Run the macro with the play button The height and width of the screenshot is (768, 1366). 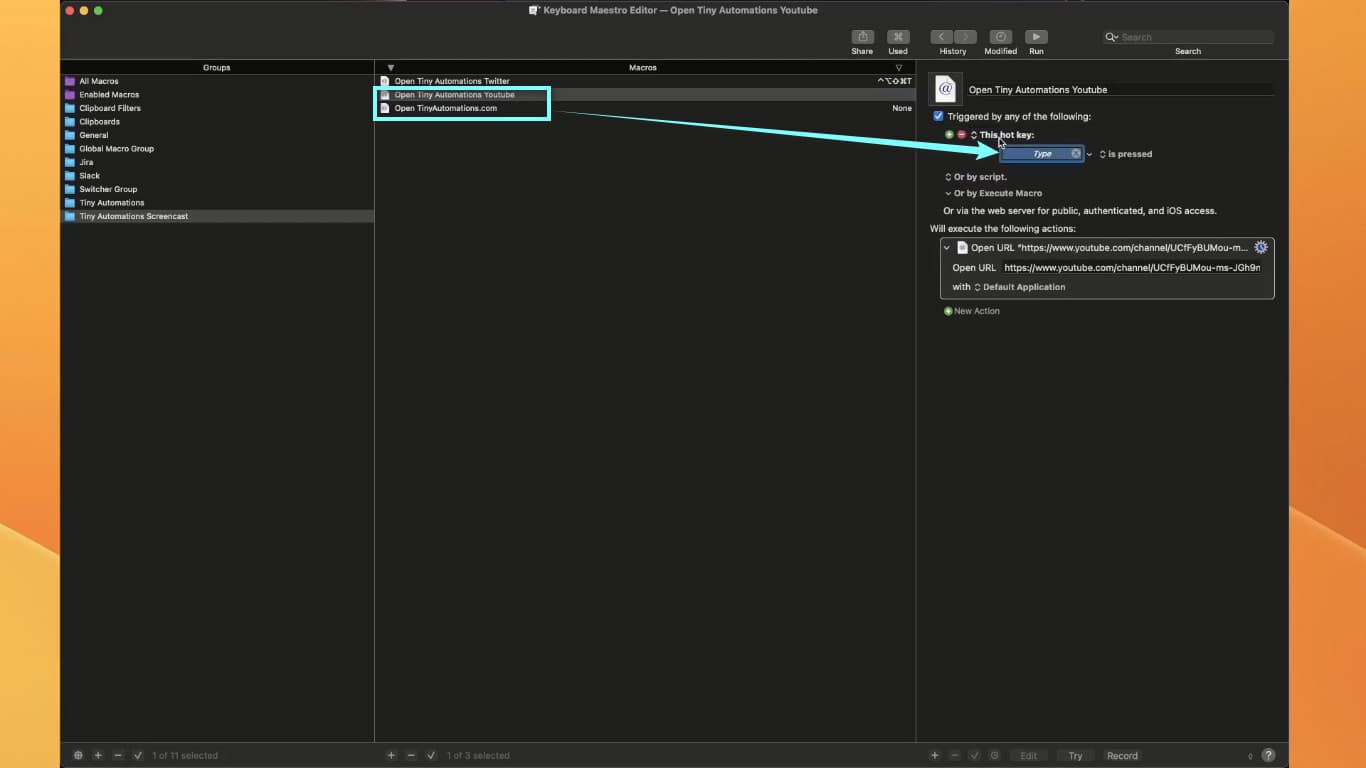point(1036,37)
